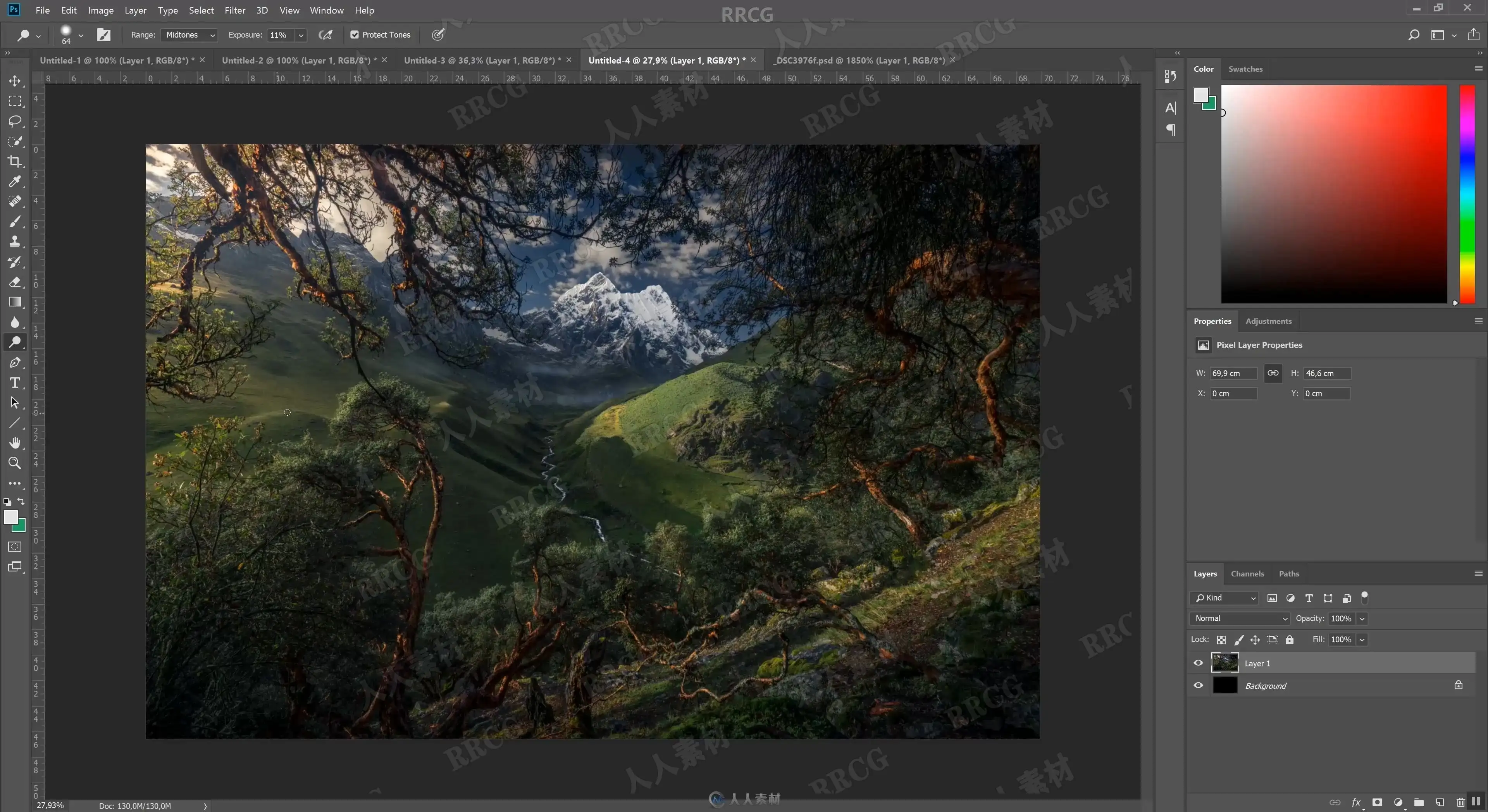The width and height of the screenshot is (1488, 812).
Task: Open the Filter menu
Action: click(234, 10)
